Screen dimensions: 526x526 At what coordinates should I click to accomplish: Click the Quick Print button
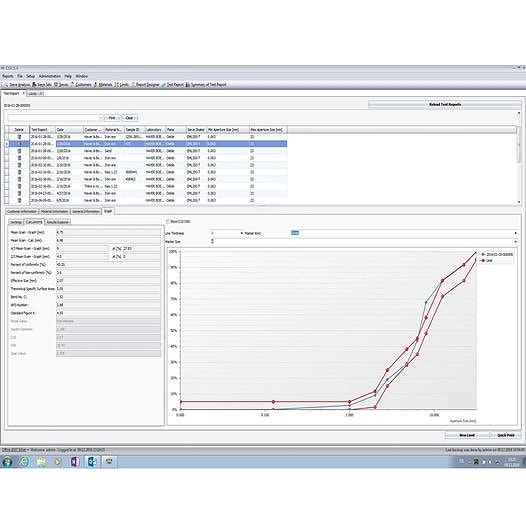tap(506, 435)
